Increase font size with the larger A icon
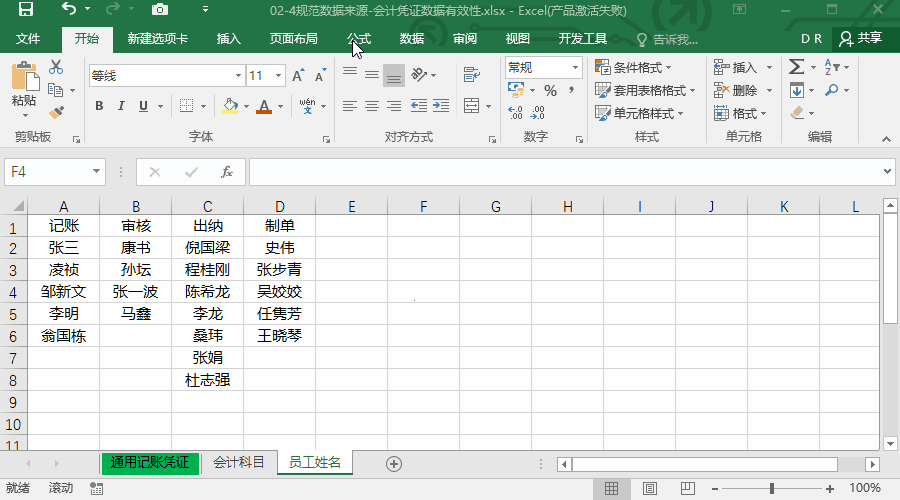Viewport: 900px width, 500px height. [x=298, y=75]
